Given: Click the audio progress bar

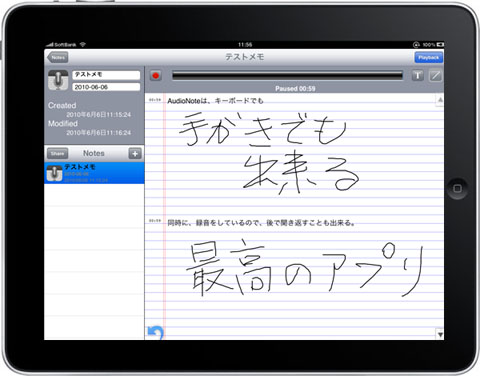Looking at the screenshot, I should point(287,76).
